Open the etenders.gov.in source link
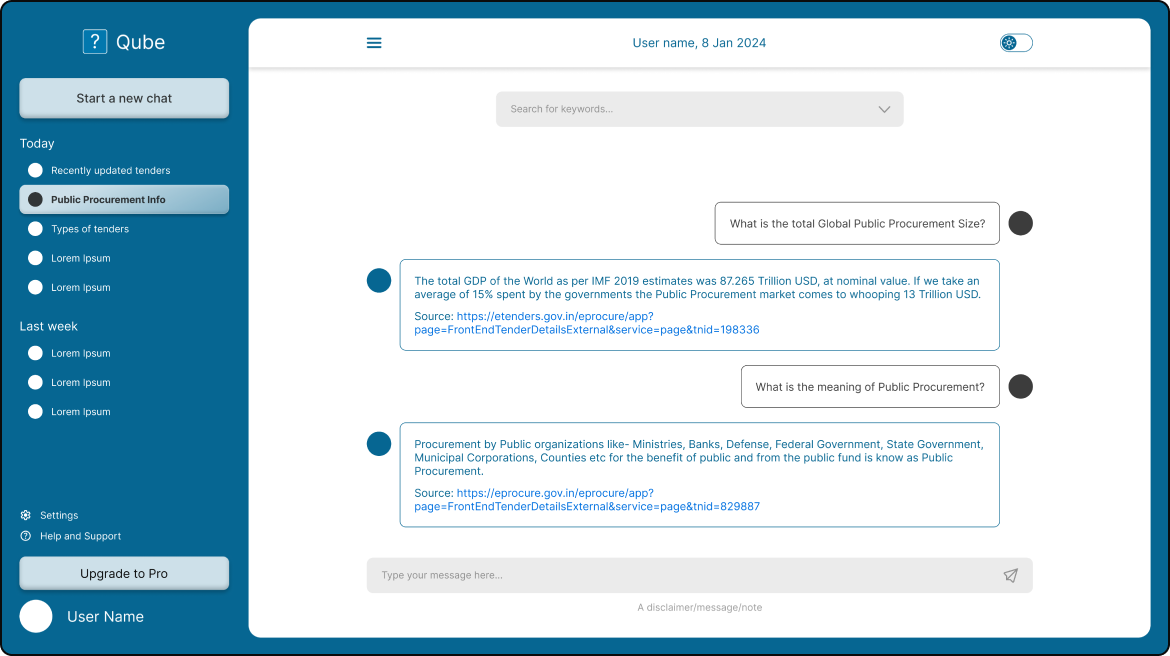 586,323
